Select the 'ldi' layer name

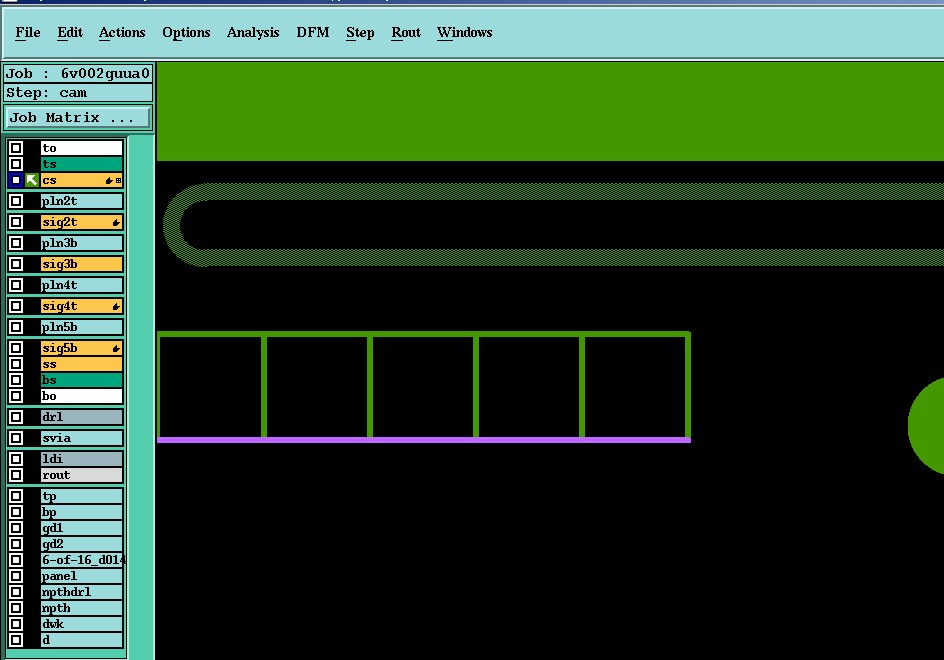(81, 459)
